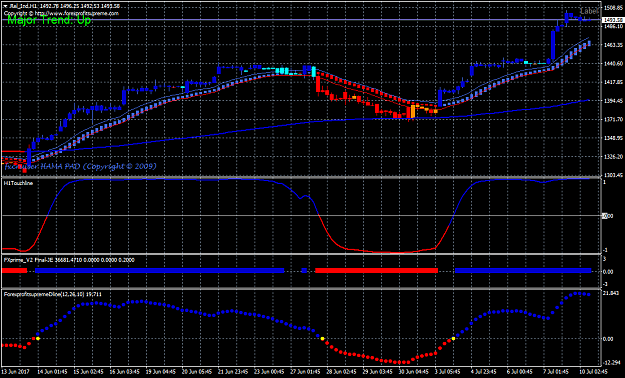This screenshot has width=625, height=378.
Task: Click the HAMA PAD Copyright 2009 text
Action: point(80,166)
